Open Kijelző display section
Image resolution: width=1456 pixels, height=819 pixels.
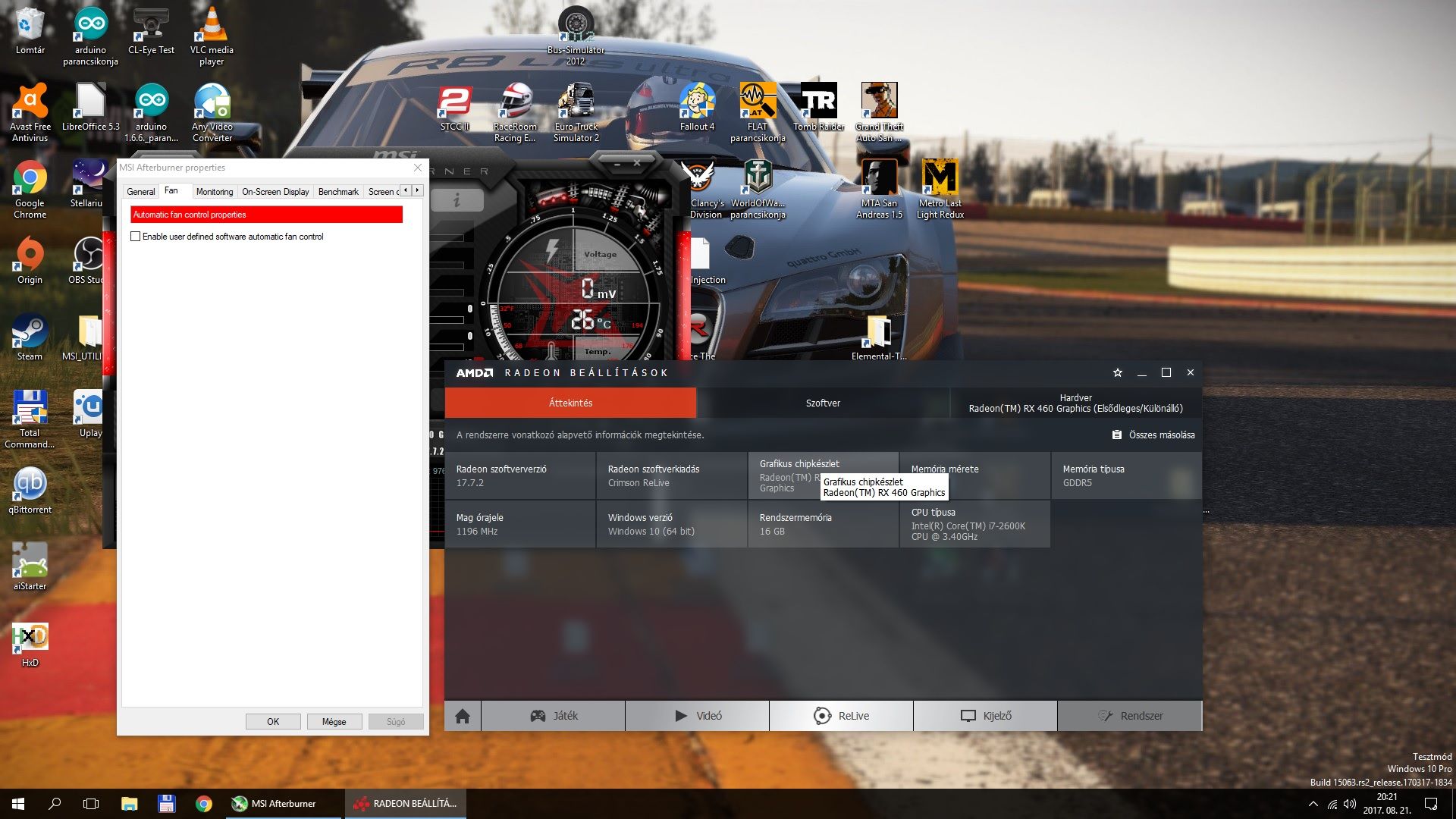986,716
